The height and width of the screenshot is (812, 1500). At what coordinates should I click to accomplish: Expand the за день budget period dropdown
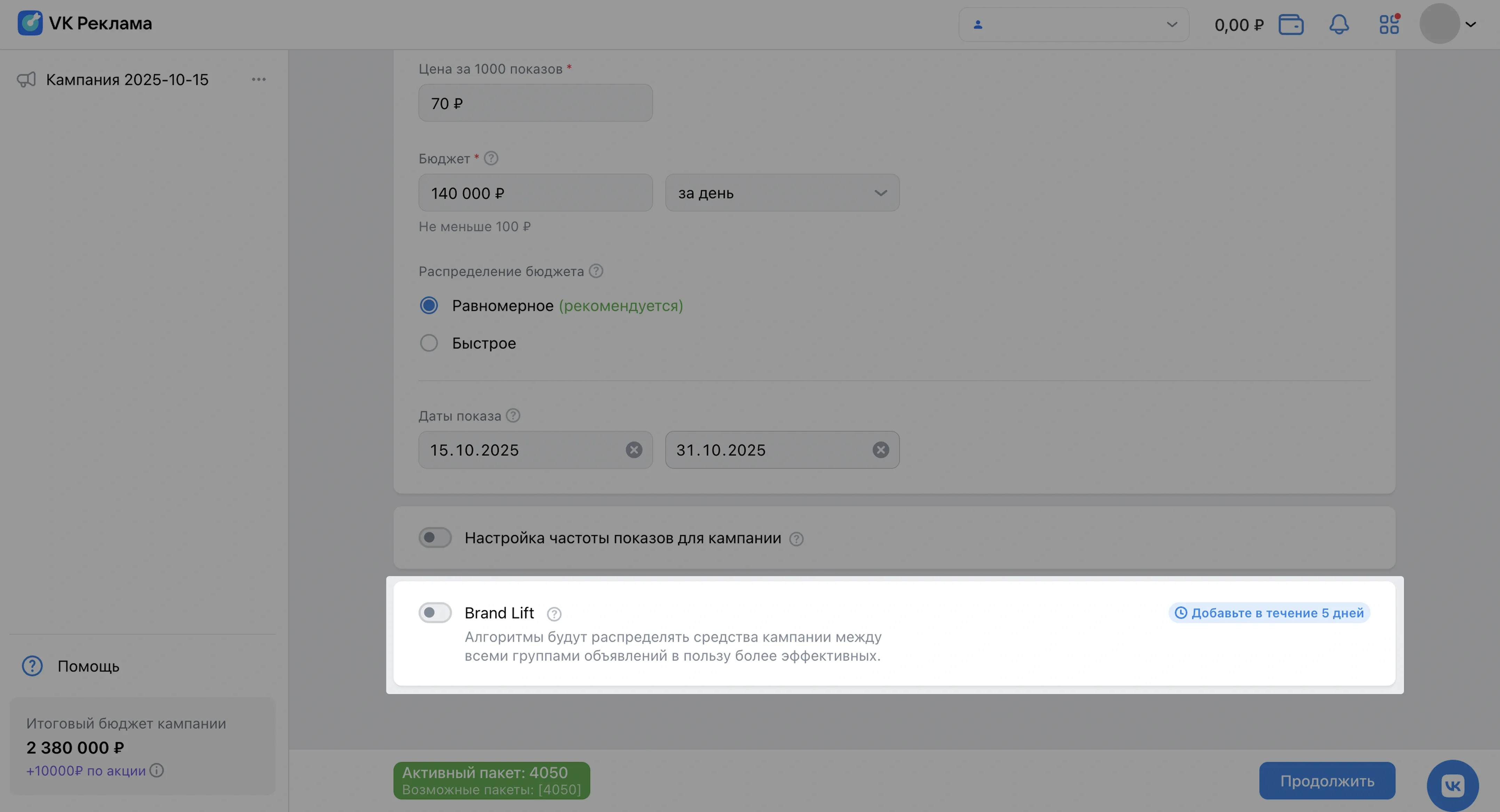pyautogui.click(x=781, y=193)
